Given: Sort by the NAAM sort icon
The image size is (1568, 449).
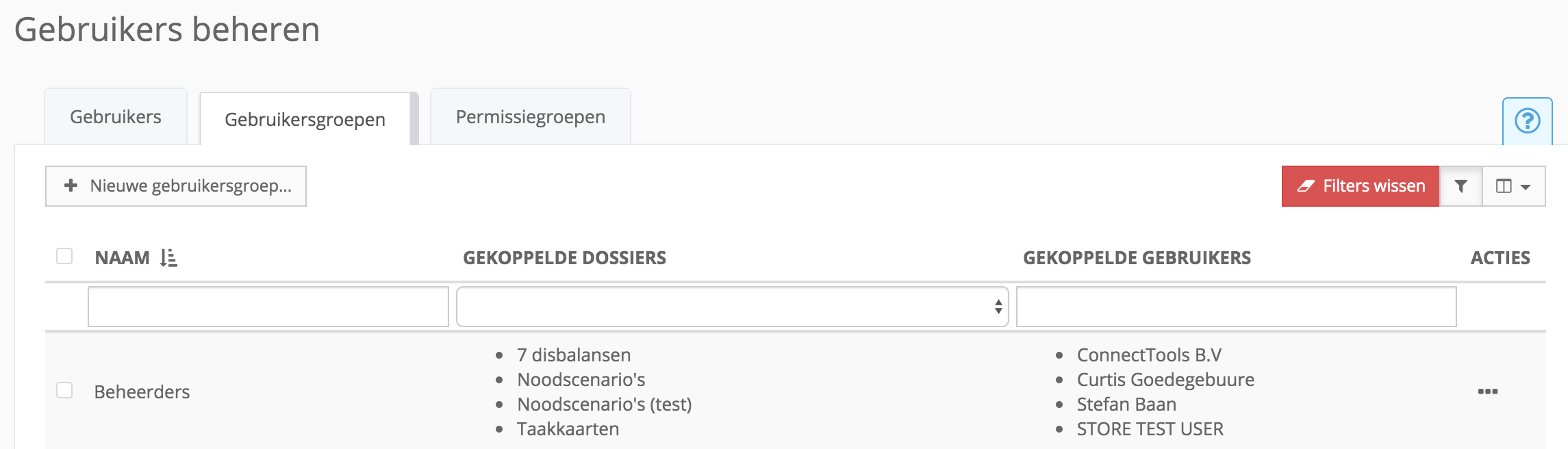Looking at the screenshot, I should (x=168, y=258).
